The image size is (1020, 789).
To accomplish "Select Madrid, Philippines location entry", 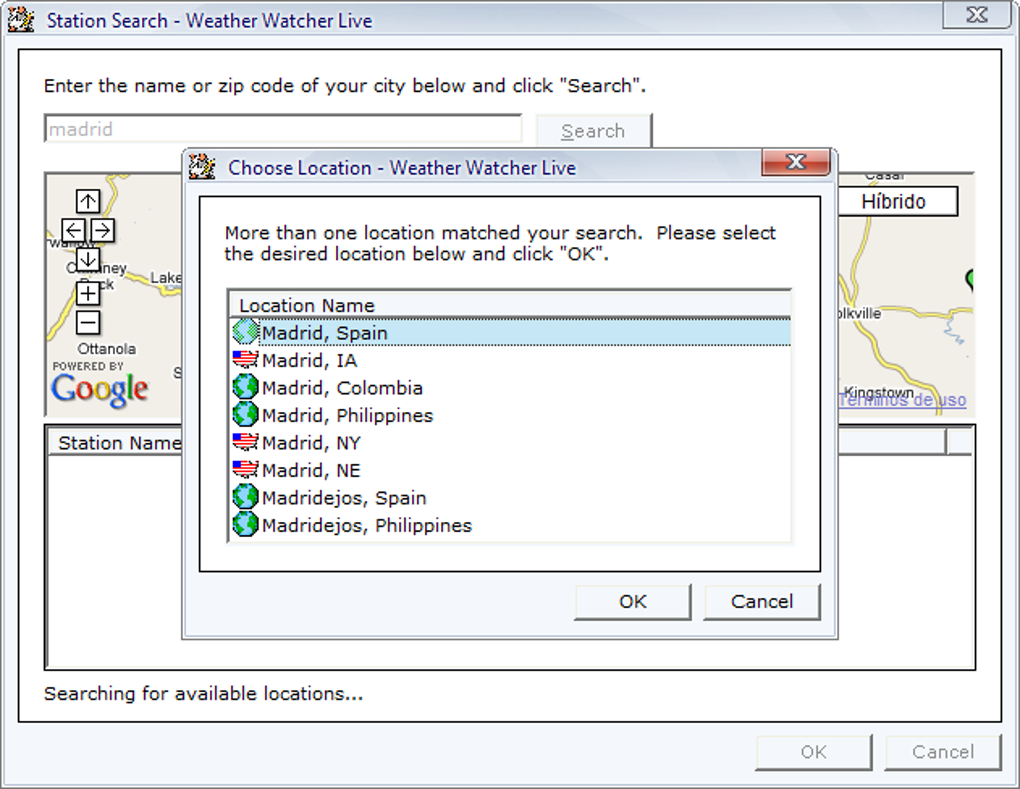I will pos(511,415).
